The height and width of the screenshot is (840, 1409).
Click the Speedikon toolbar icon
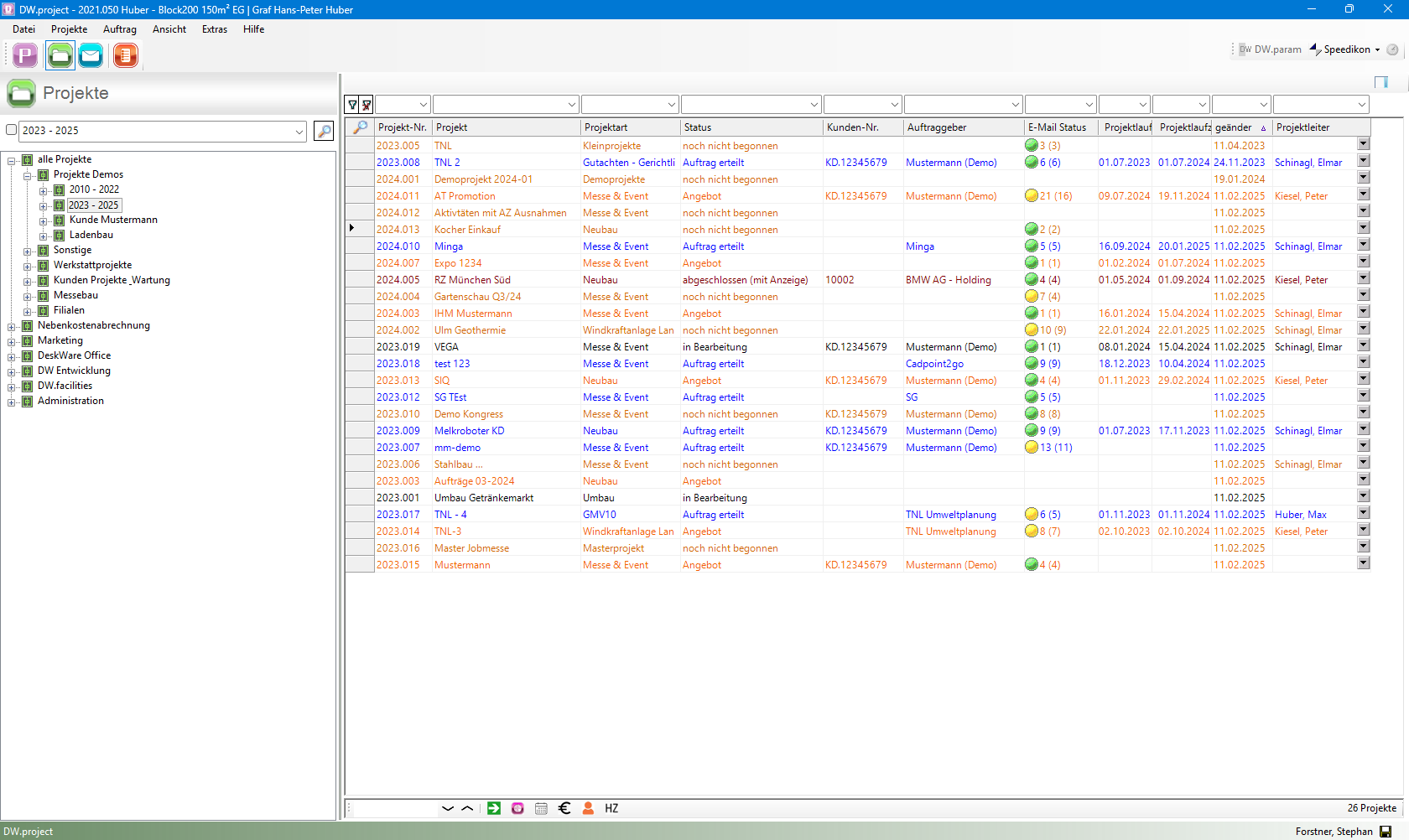pos(1344,49)
